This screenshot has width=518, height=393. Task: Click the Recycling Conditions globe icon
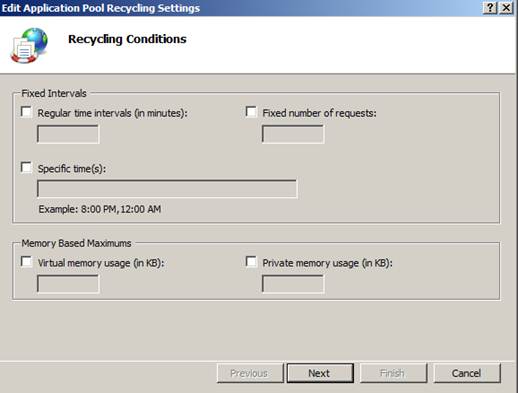click(29, 45)
